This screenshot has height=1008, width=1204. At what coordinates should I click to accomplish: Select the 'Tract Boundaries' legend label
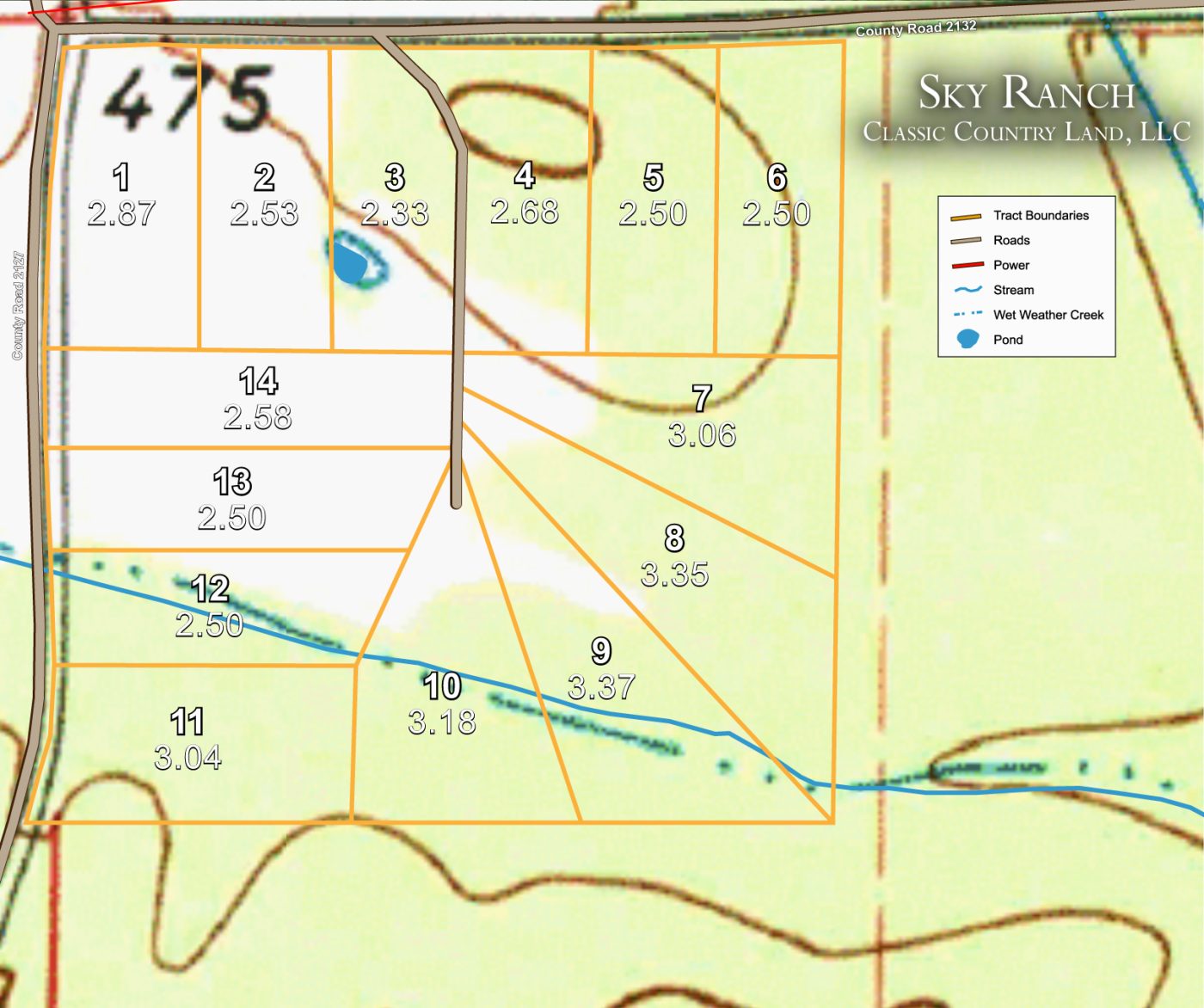[1041, 215]
